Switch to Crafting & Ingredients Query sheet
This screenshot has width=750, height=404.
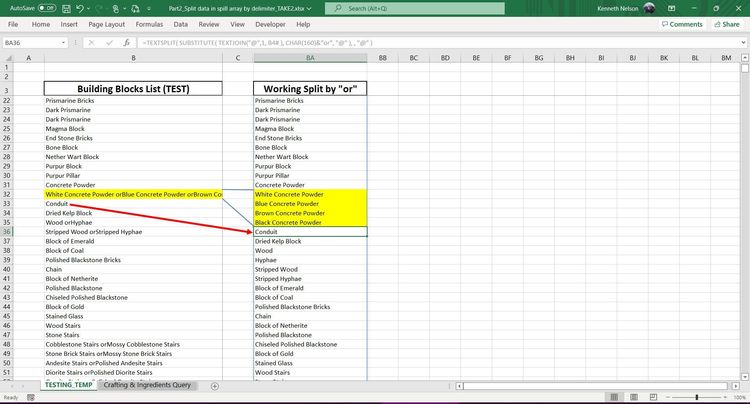147,385
